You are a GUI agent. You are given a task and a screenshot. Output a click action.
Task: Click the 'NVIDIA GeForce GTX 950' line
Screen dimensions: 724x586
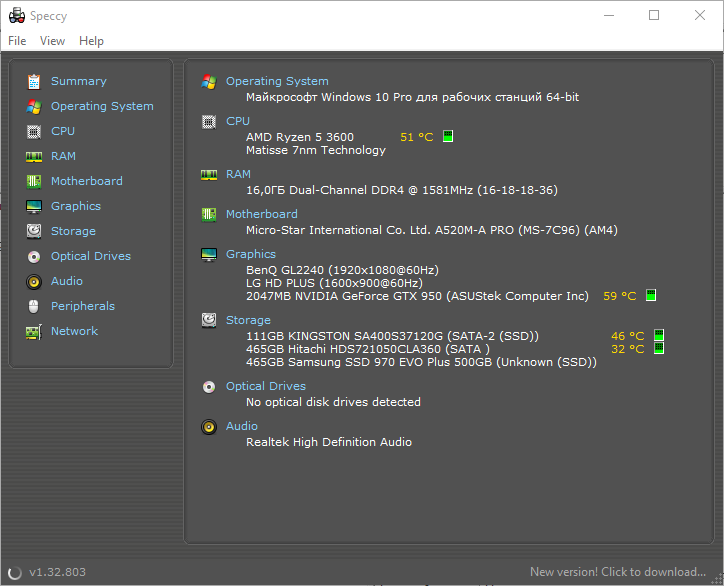coord(417,296)
